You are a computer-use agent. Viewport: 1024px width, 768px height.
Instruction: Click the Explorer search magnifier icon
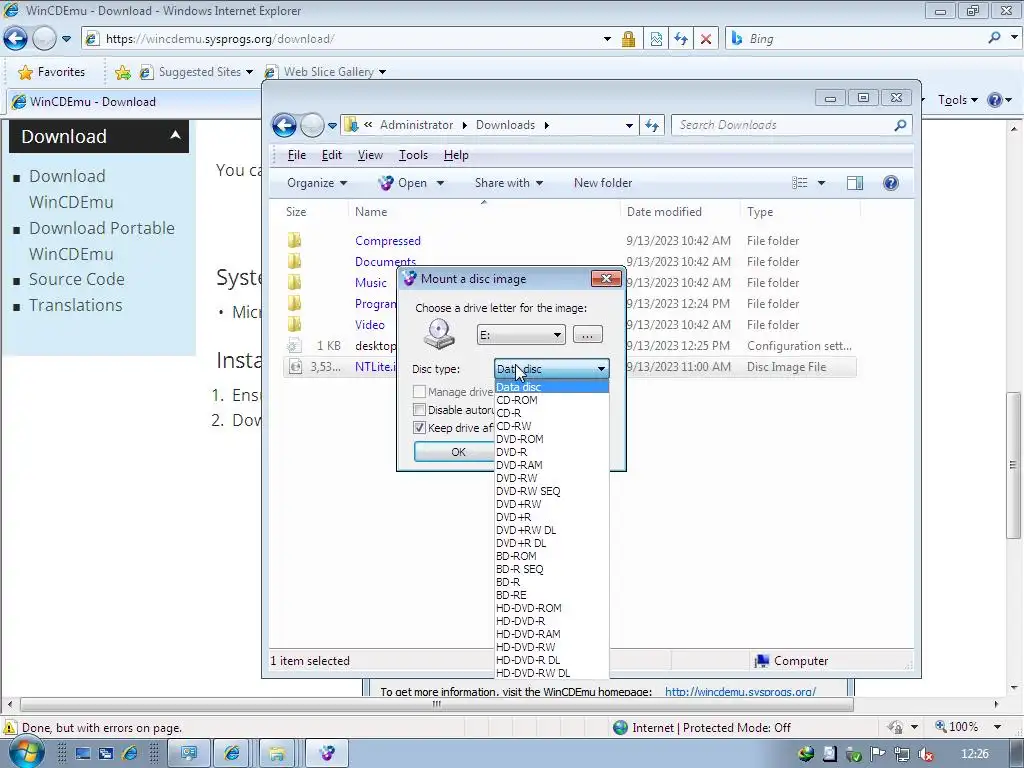point(900,125)
